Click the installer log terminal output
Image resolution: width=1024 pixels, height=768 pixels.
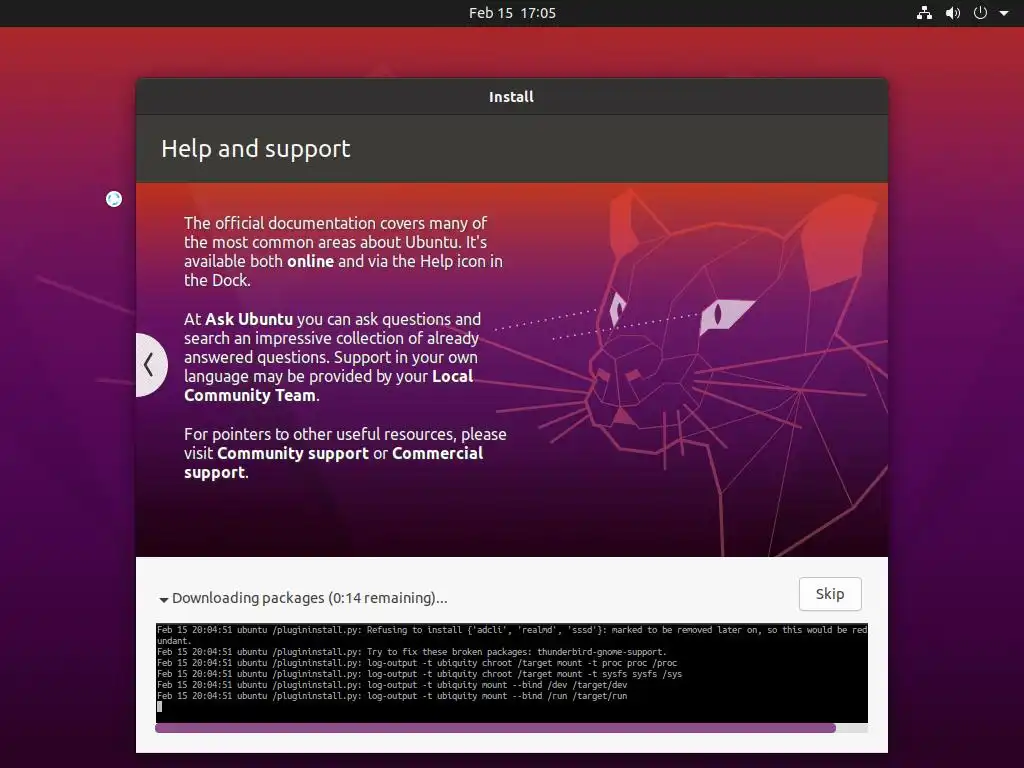[x=511, y=673]
